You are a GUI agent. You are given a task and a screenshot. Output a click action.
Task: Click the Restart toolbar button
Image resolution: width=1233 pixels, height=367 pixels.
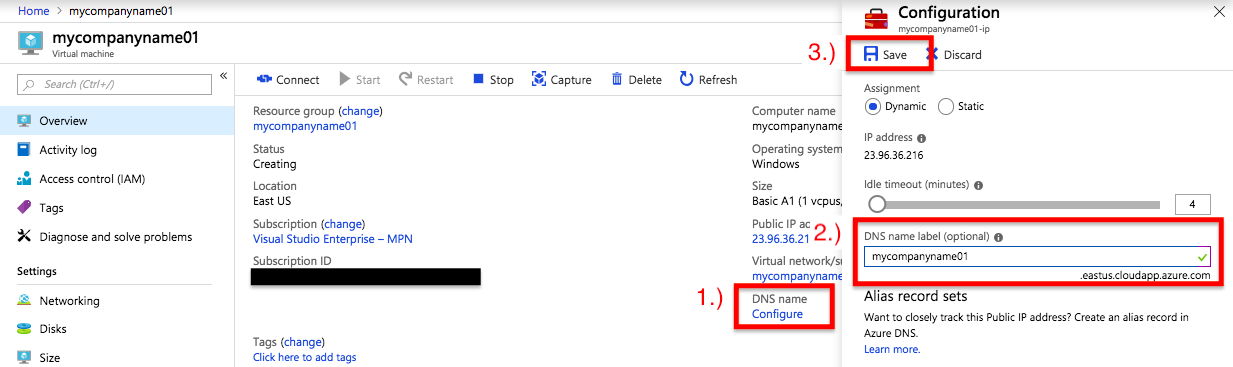426,80
